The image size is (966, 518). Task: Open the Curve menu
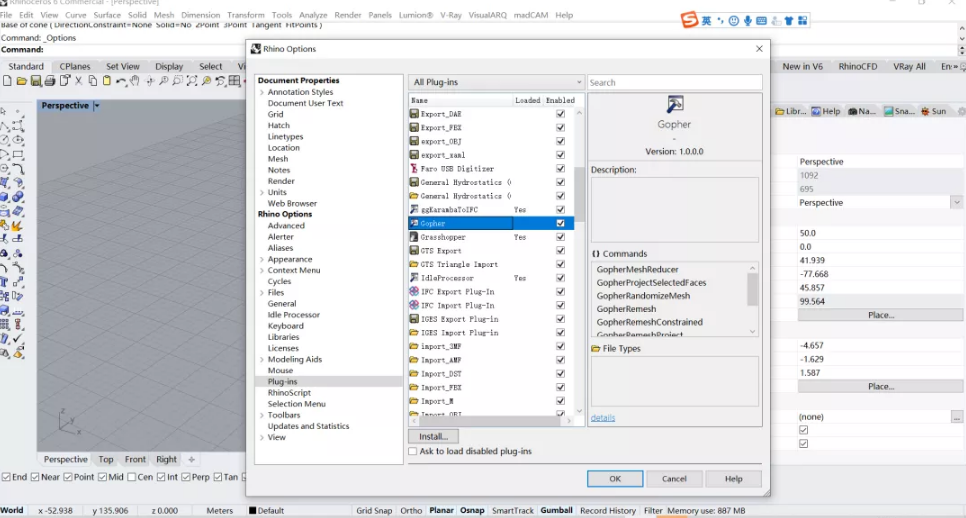tap(76, 15)
